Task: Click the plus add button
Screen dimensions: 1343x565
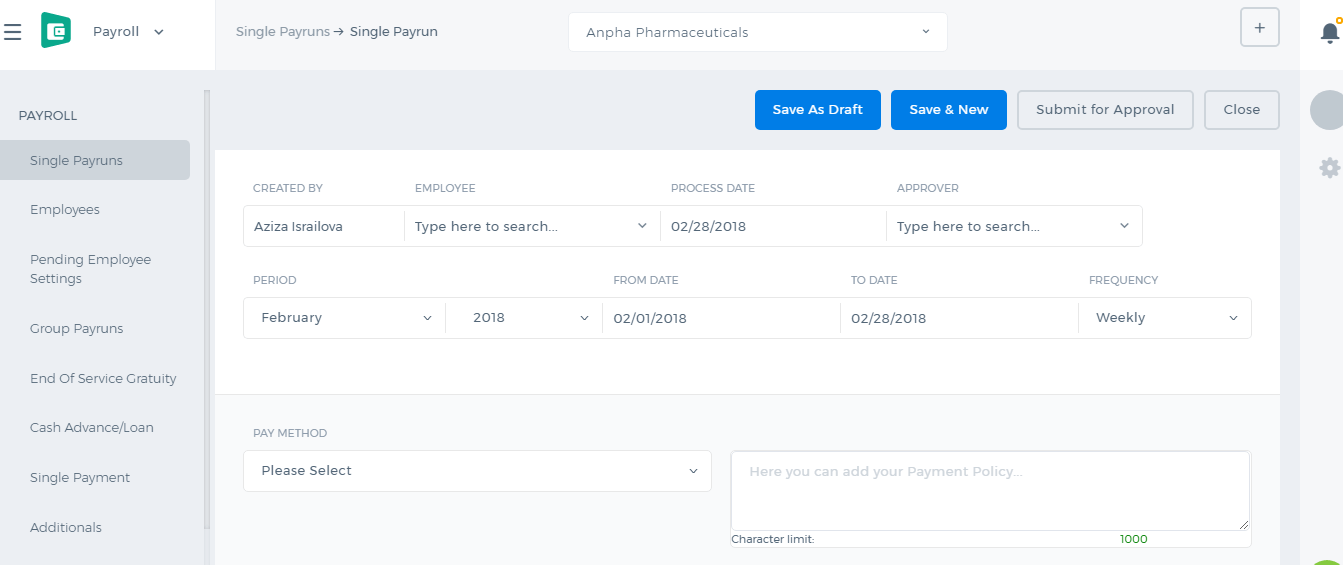Action: 1259,28
